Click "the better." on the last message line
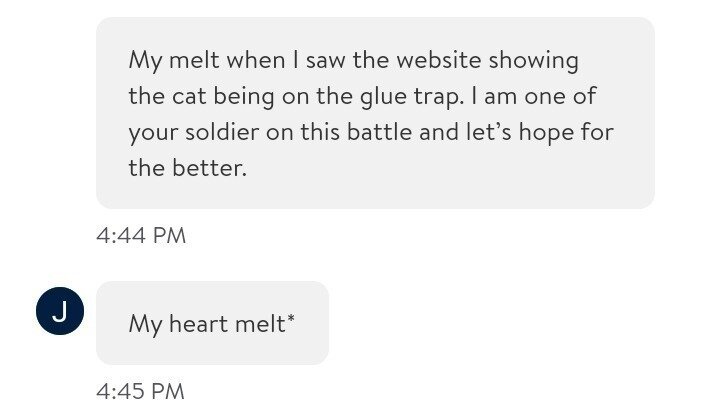This screenshot has height=405, width=720. pos(187,168)
